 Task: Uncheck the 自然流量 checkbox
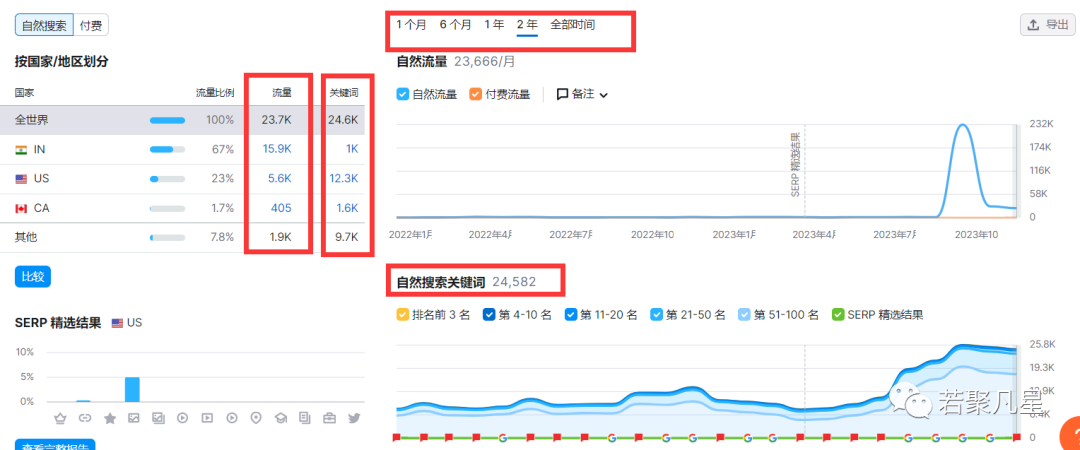coord(403,94)
